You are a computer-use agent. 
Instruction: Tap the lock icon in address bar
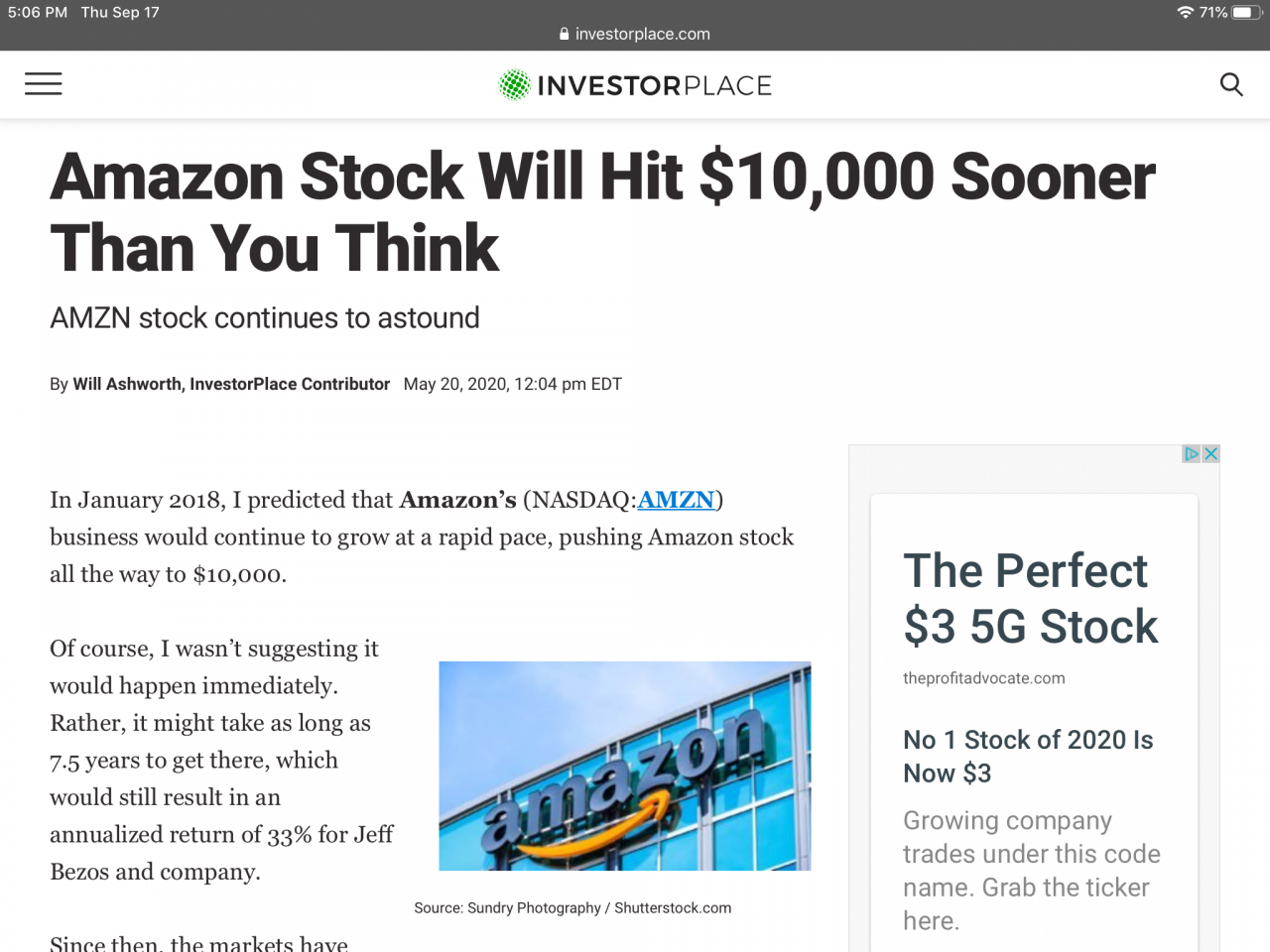pyautogui.click(x=565, y=34)
